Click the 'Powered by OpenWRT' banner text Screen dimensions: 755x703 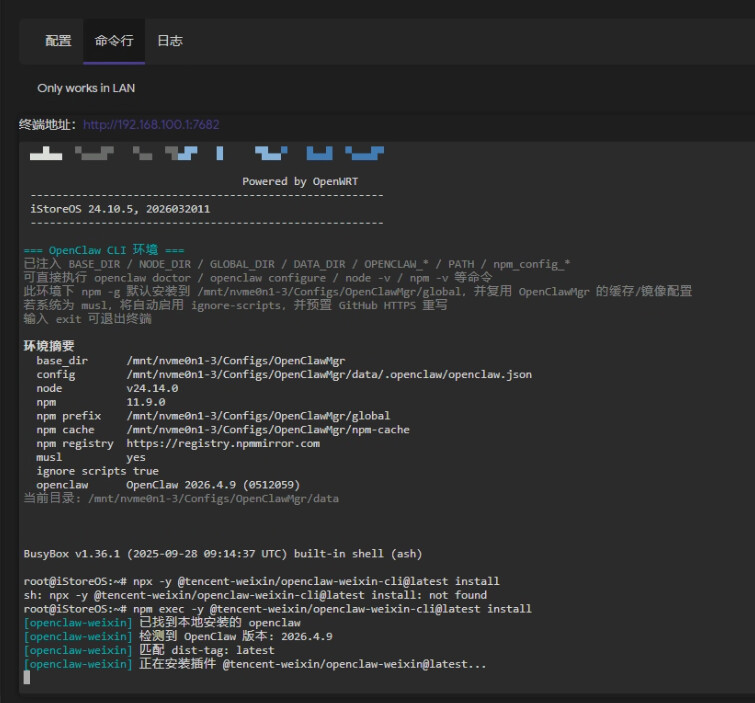point(299,182)
